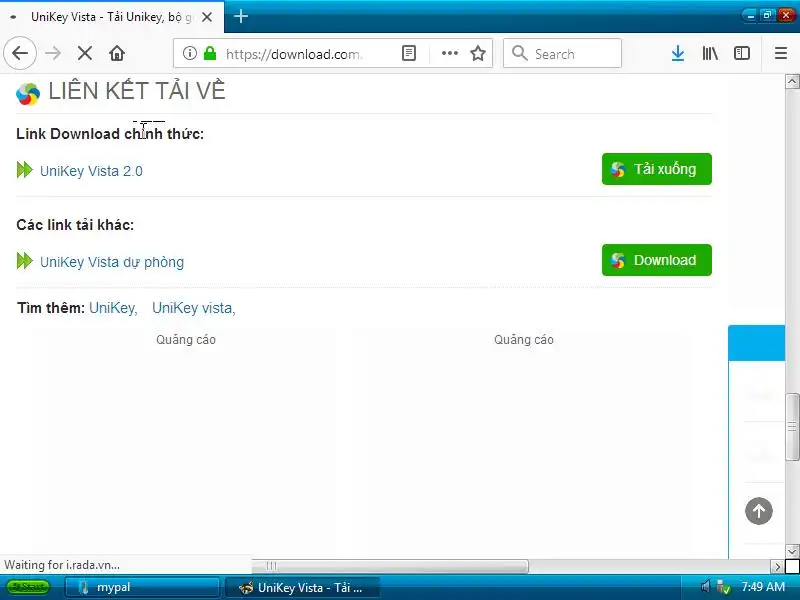Viewport: 800px width, 600px height.
Task: Minimize the browser window
Action: [750, 15]
